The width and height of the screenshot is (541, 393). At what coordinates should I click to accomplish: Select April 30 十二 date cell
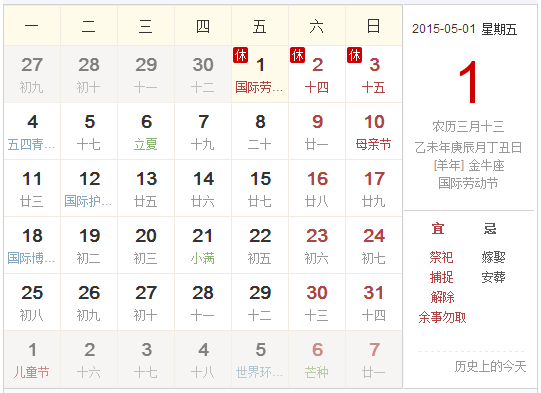pyautogui.click(x=203, y=74)
